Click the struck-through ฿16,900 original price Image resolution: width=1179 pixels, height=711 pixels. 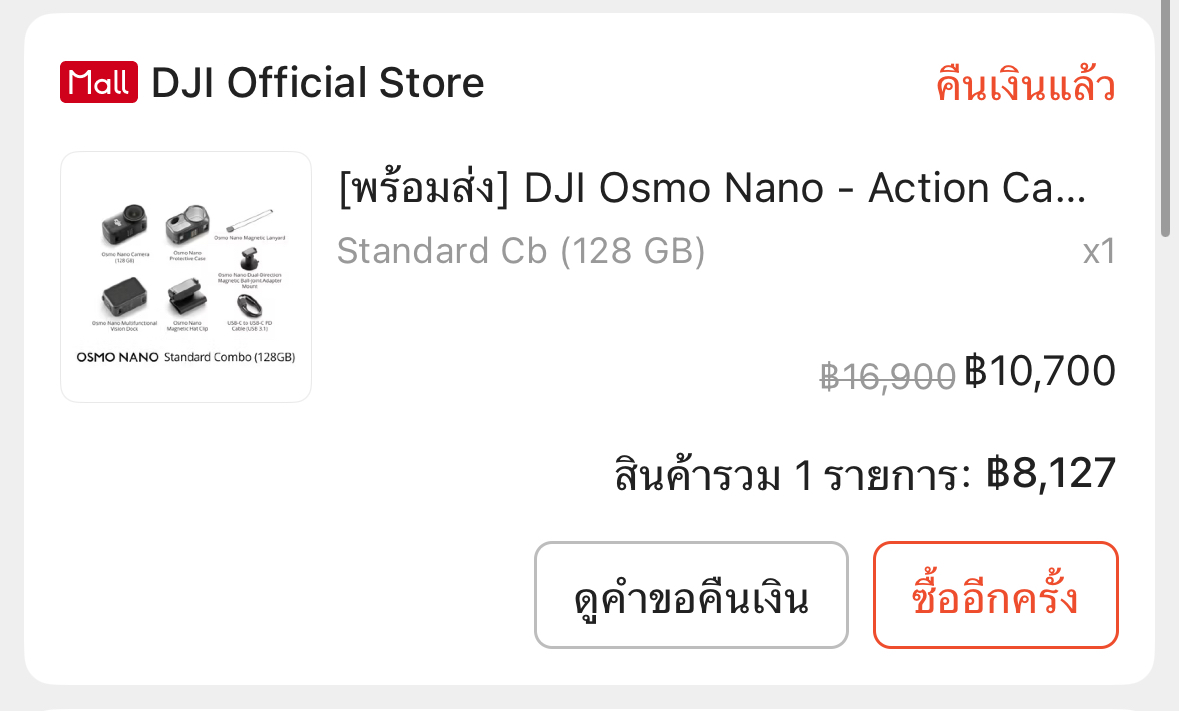(x=887, y=376)
